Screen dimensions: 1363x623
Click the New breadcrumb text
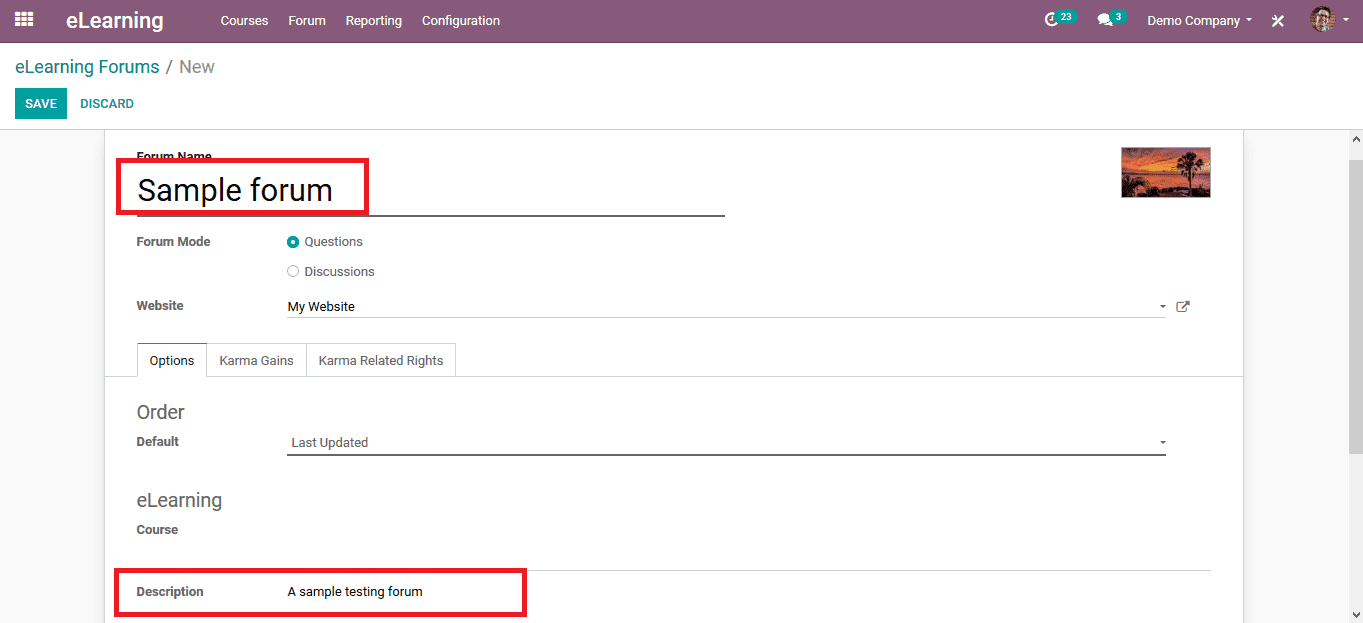pyautogui.click(x=197, y=67)
